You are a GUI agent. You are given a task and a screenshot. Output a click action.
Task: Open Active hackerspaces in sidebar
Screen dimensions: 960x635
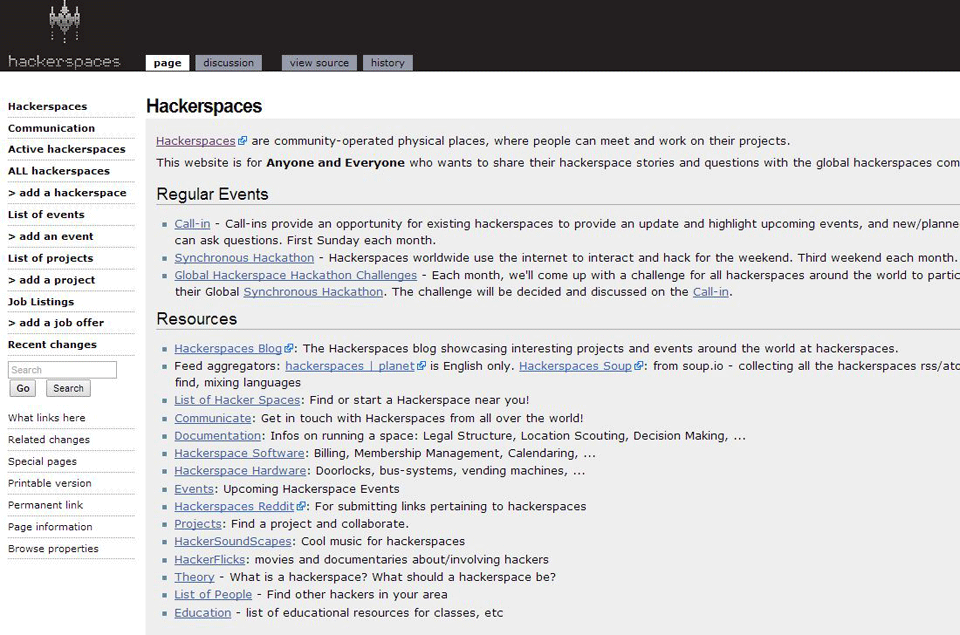tap(67, 150)
